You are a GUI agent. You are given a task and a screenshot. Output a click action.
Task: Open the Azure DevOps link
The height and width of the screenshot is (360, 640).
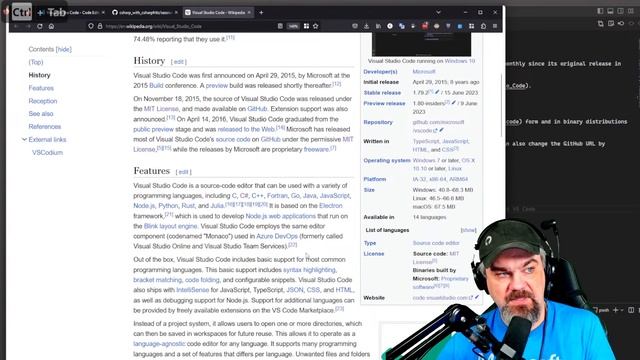coord(277,236)
